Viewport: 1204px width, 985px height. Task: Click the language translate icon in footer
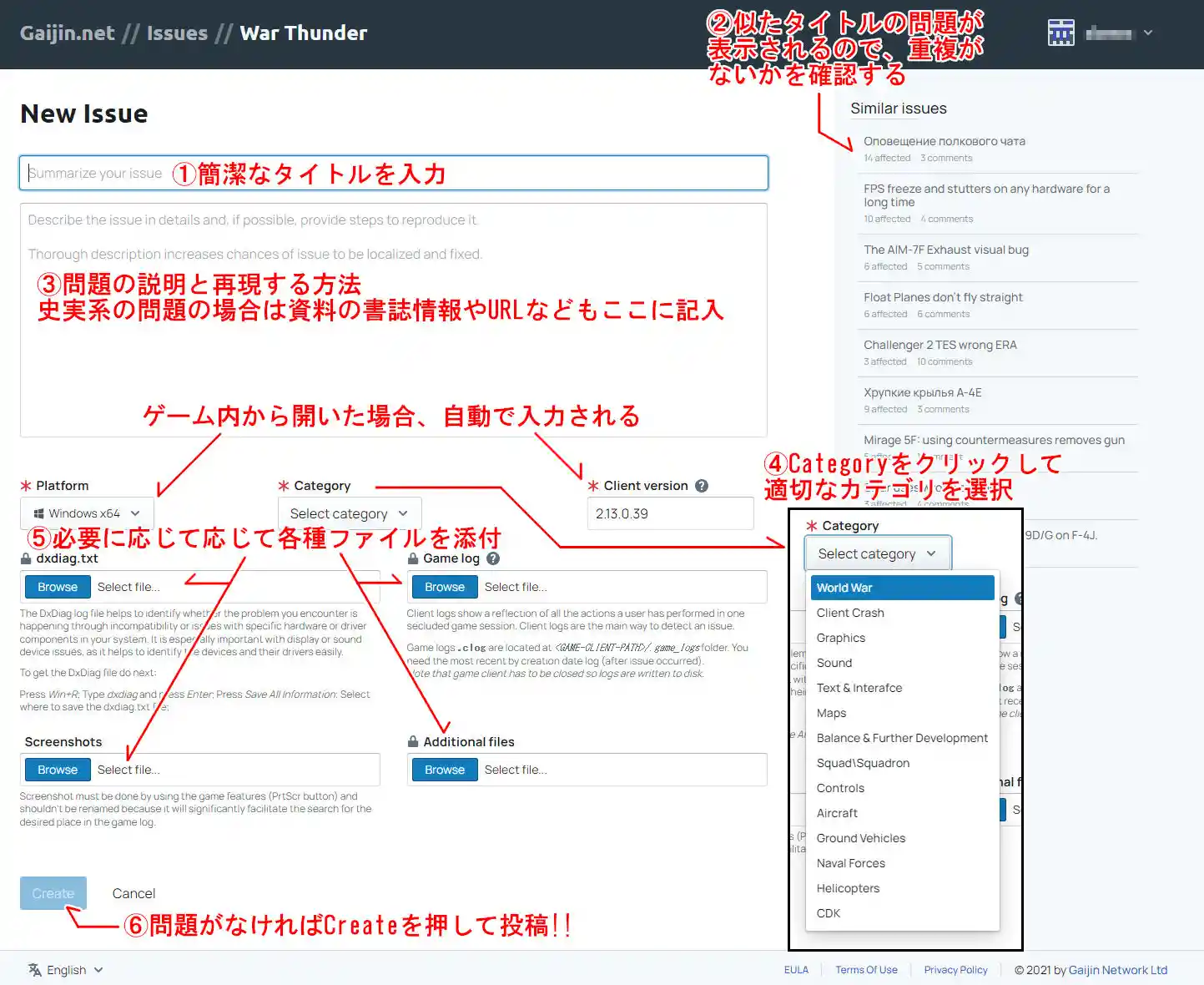click(35, 969)
